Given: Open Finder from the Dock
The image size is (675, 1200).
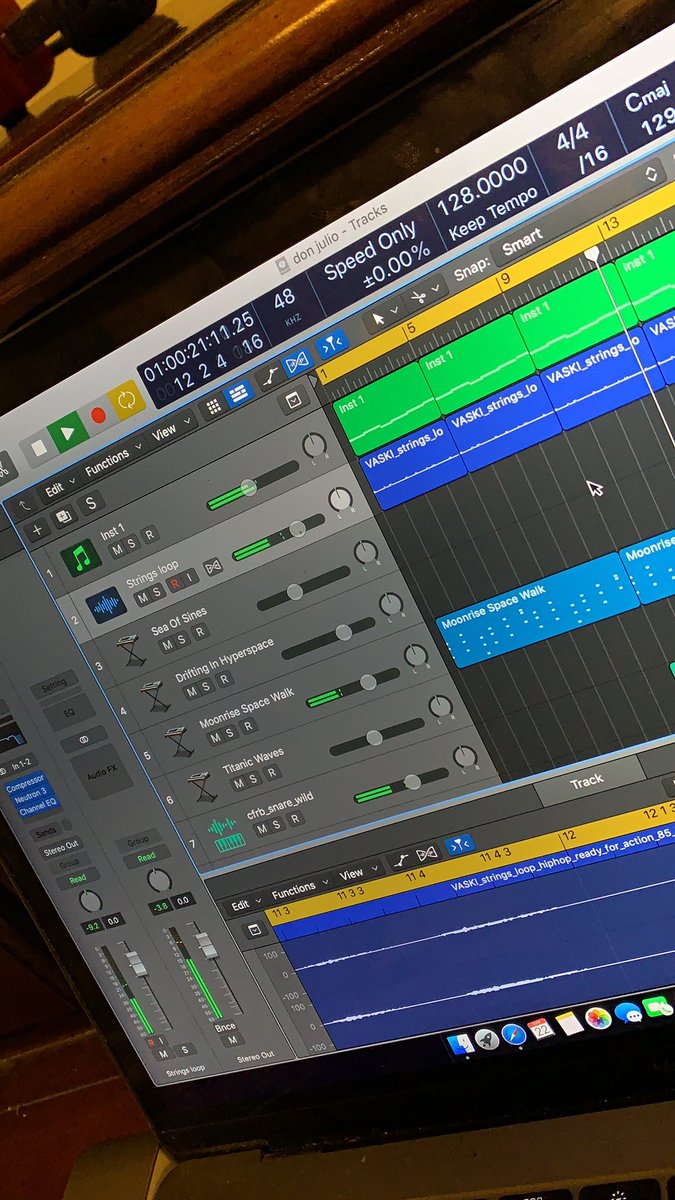Looking at the screenshot, I should tap(461, 1046).
